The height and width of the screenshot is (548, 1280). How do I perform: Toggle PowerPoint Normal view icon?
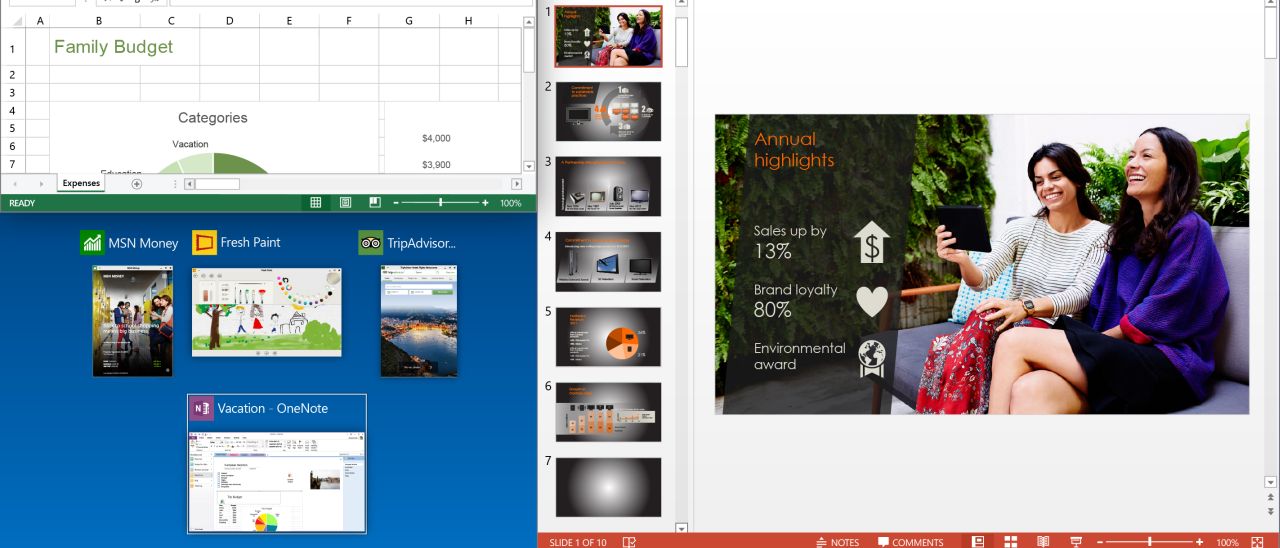pos(978,542)
